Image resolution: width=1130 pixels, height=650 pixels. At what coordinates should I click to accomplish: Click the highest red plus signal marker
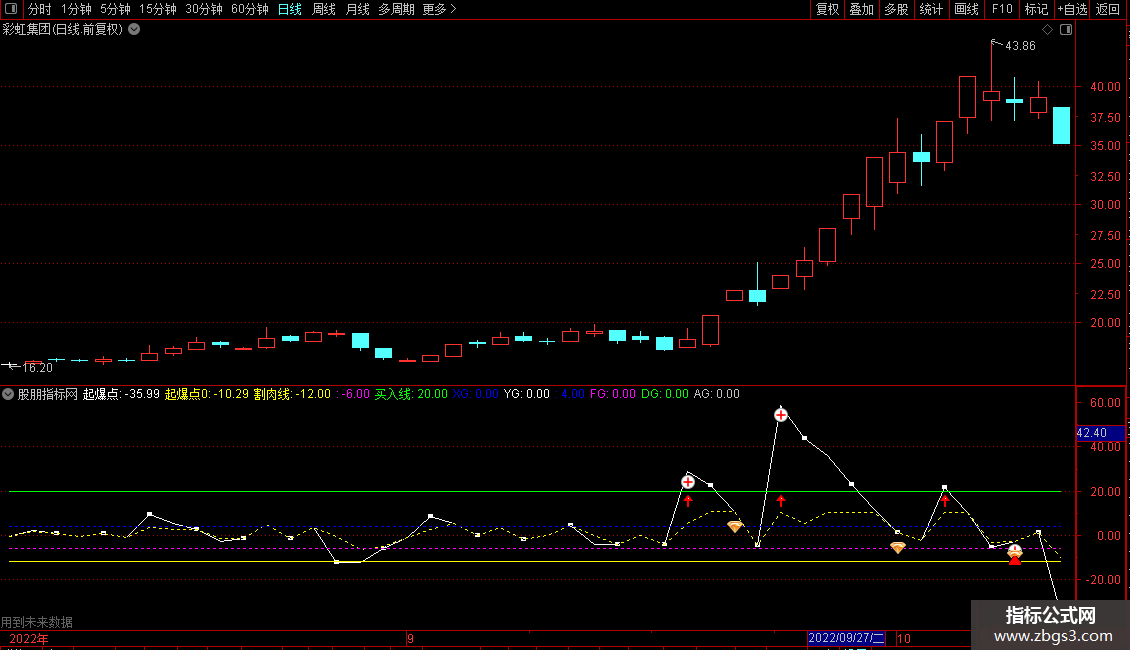tap(780, 415)
